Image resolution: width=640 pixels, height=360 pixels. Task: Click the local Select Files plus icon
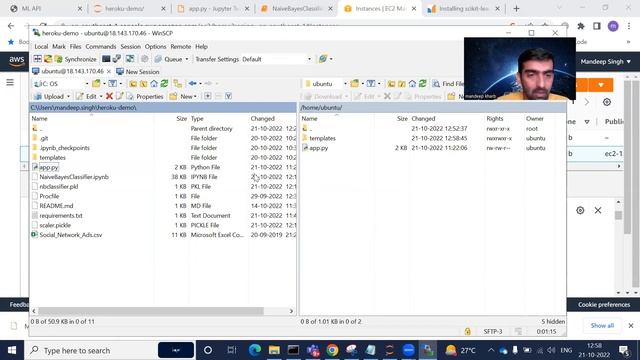point(208,96)
